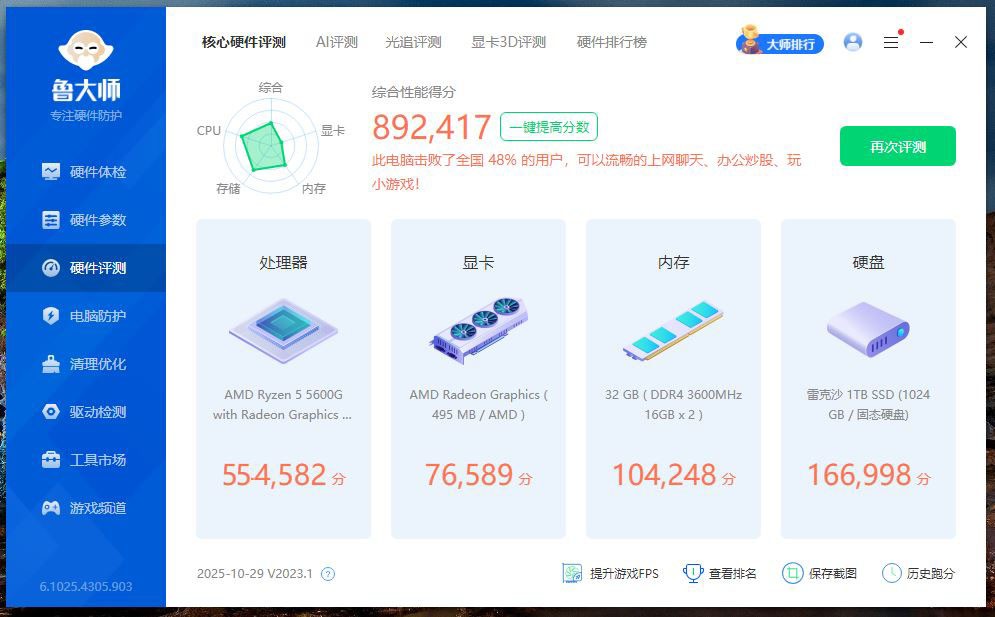The width and height of the screenshot is (995, 617).
Task: Click the 保存截图 link
Action: click(x=819, y=574)
